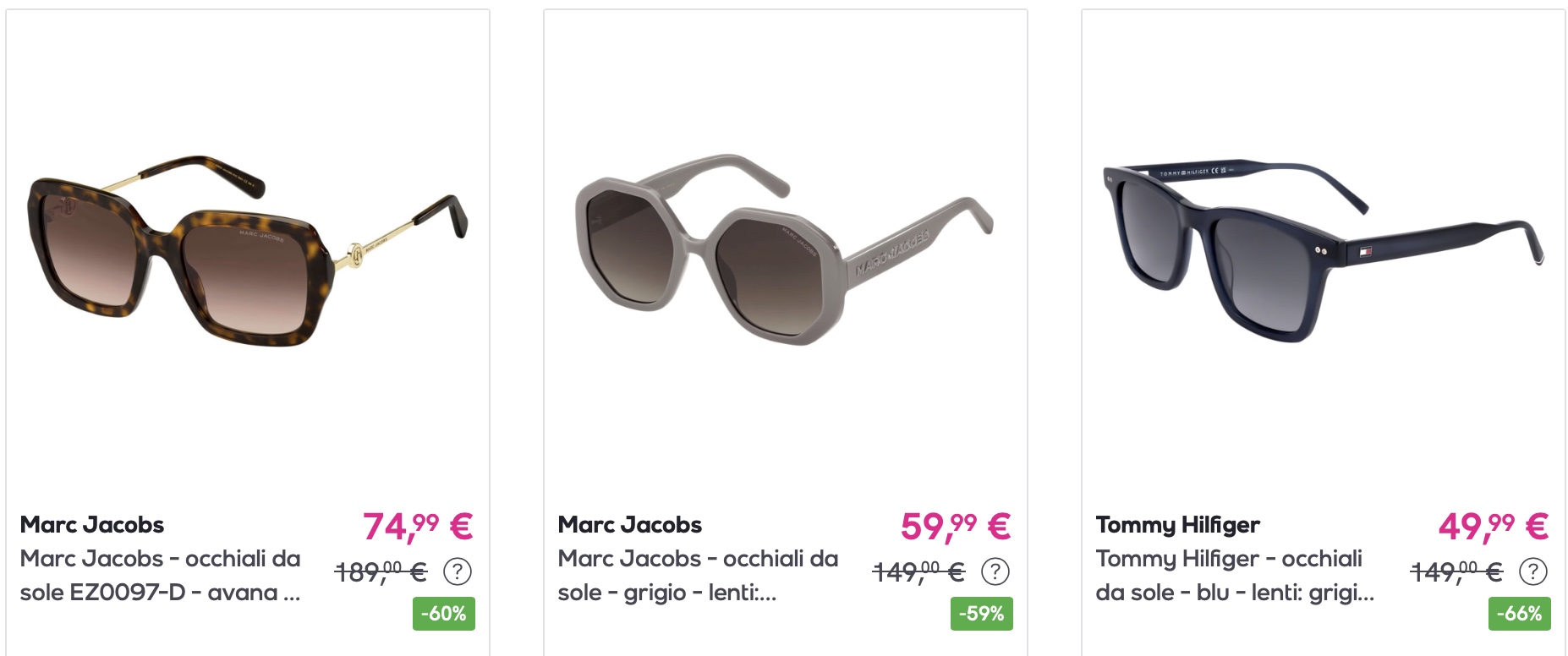Click the -60% discount badge

click(x=444, y=614)
